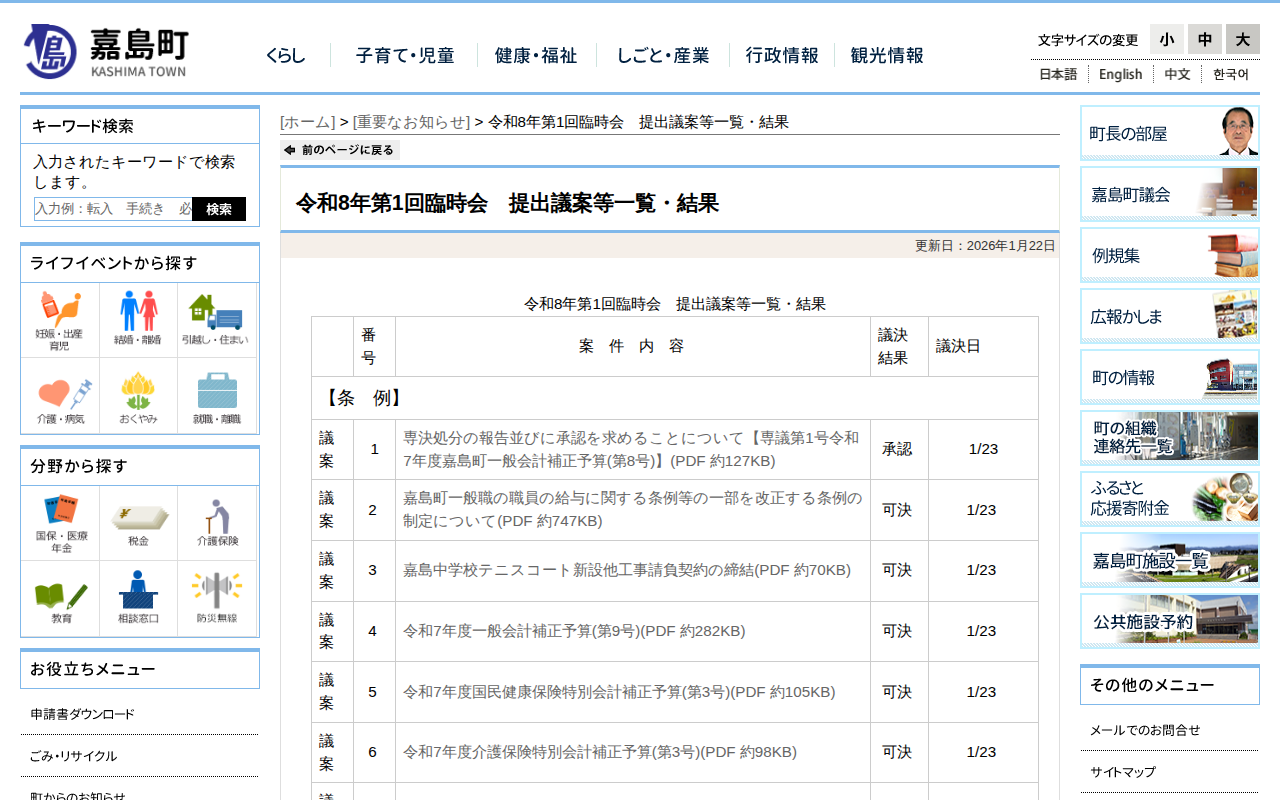Set text size to small (小)

pos(1166,39)
